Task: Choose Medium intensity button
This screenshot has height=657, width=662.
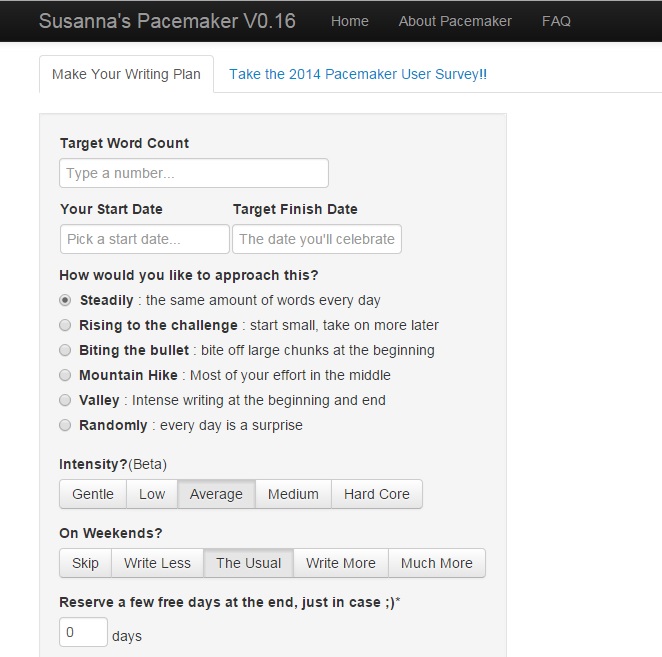Action: (x=293, y=494)
